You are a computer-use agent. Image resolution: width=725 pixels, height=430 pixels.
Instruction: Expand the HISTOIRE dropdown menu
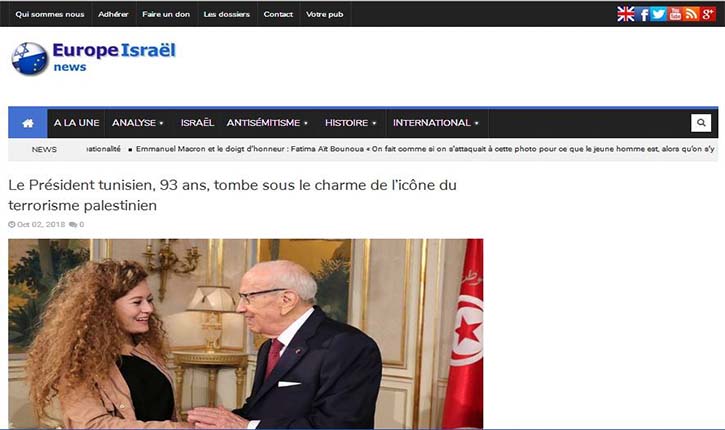(350, 123)
